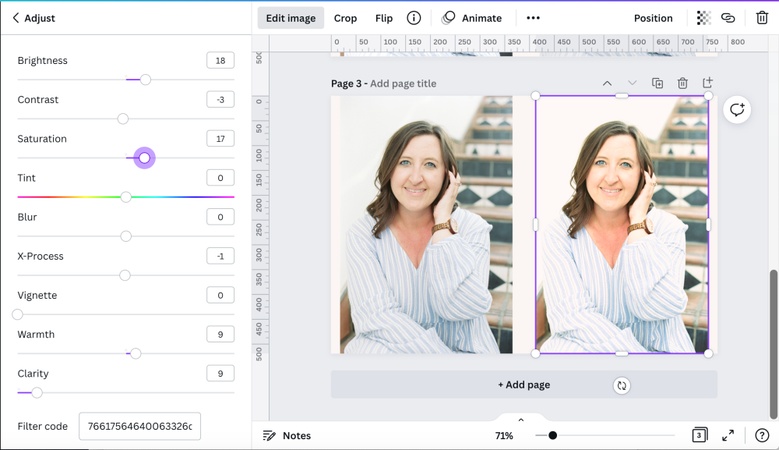Click the Clarity slider handle
The height and width of the screenshot is (450, 779).
[37, 393]
